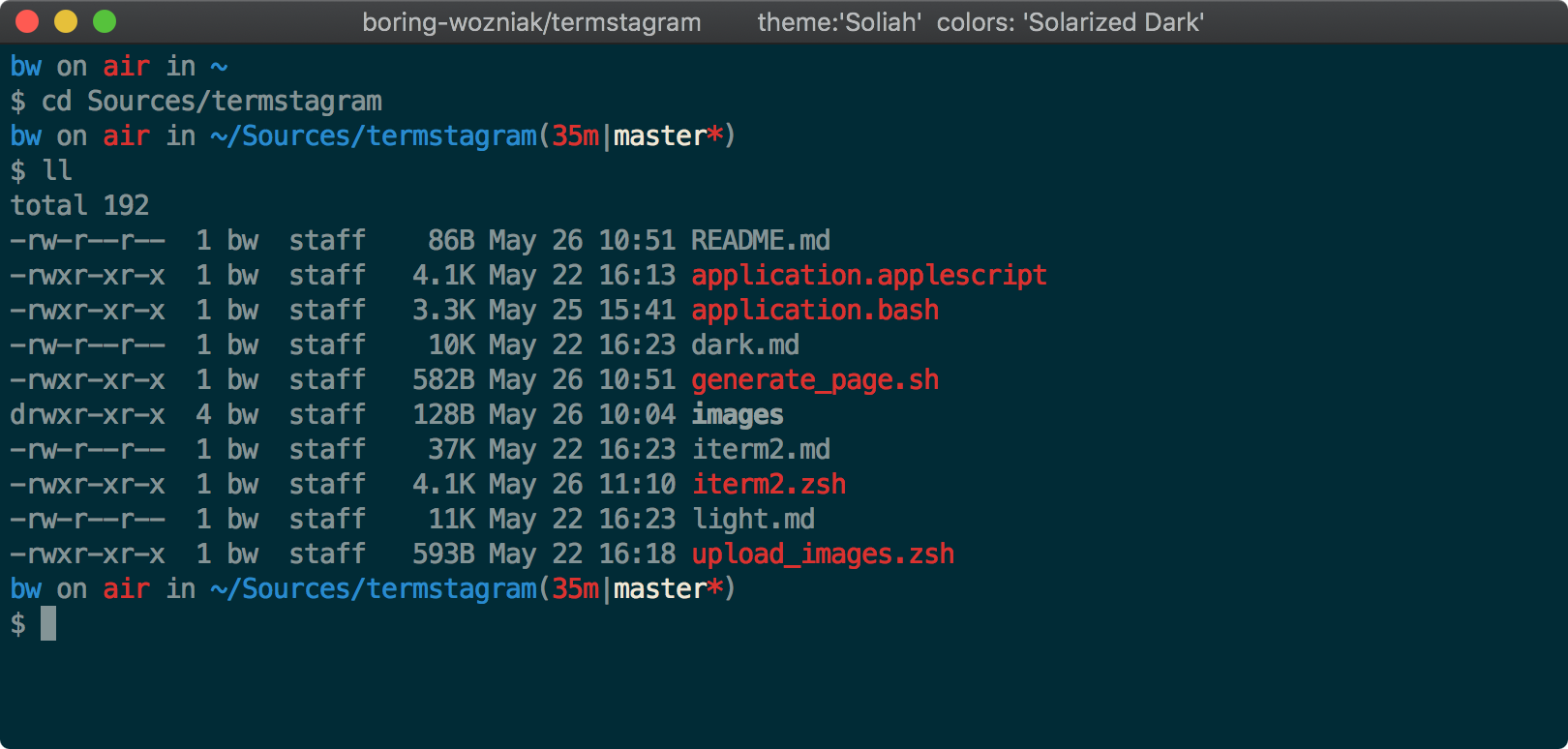
Task: Click the iterm2.md filename
Action: click(760, 450)
